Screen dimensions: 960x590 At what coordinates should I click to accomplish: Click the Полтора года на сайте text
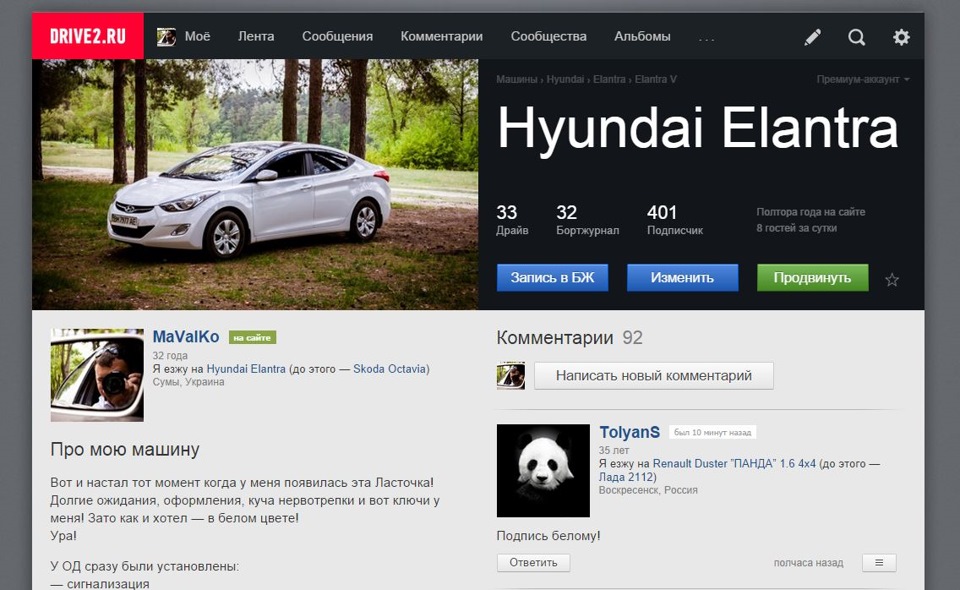point(810,212)
